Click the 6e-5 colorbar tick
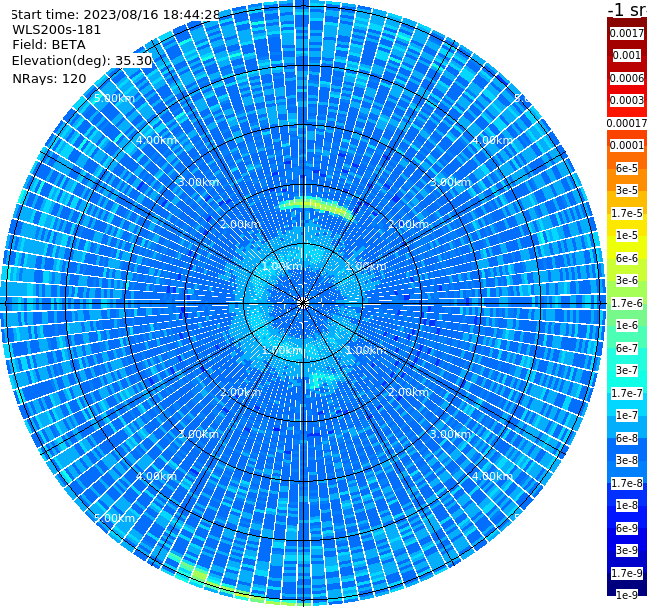The width and height of the screenshot is (647, 607). pyautogui.click(x=627, y=168)
